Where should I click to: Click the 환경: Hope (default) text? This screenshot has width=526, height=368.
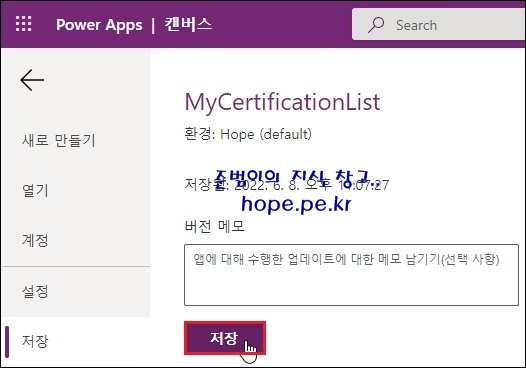pos(248,134)
